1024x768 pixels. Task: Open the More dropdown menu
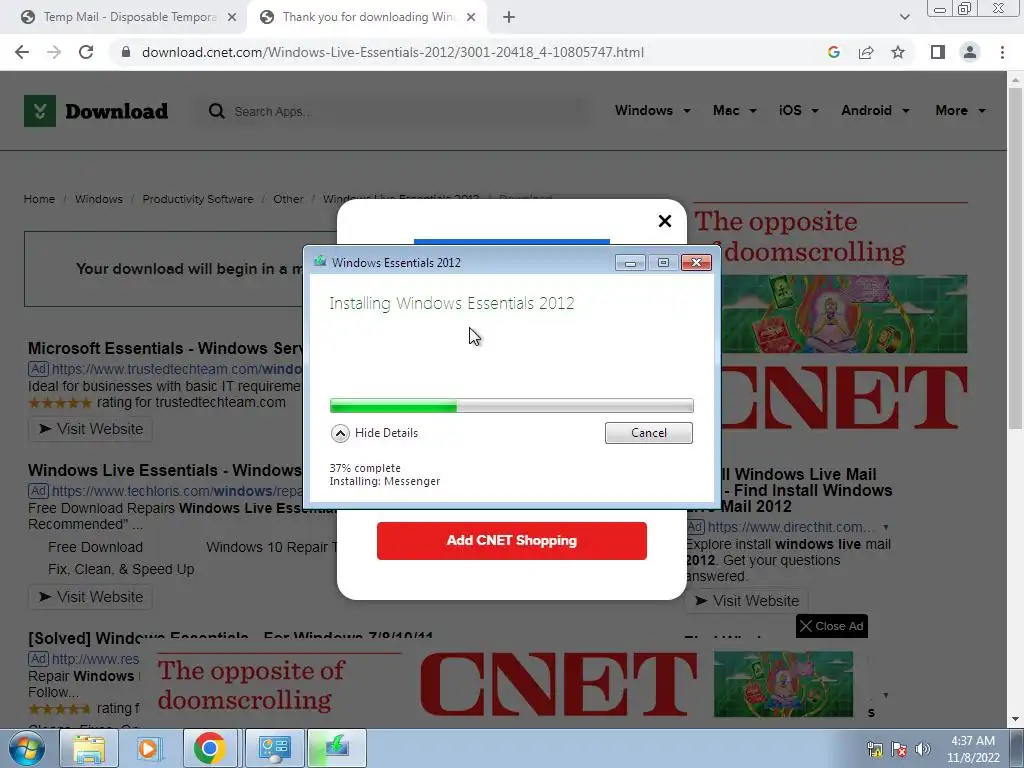(x=961, y=110)
